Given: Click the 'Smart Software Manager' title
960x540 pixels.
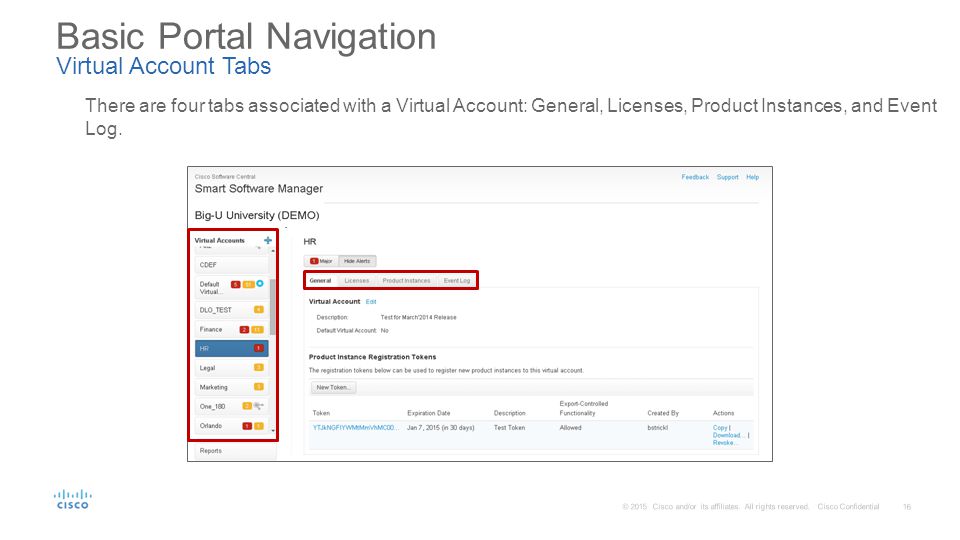Looking at the screenshot, I should coord(258,189).
